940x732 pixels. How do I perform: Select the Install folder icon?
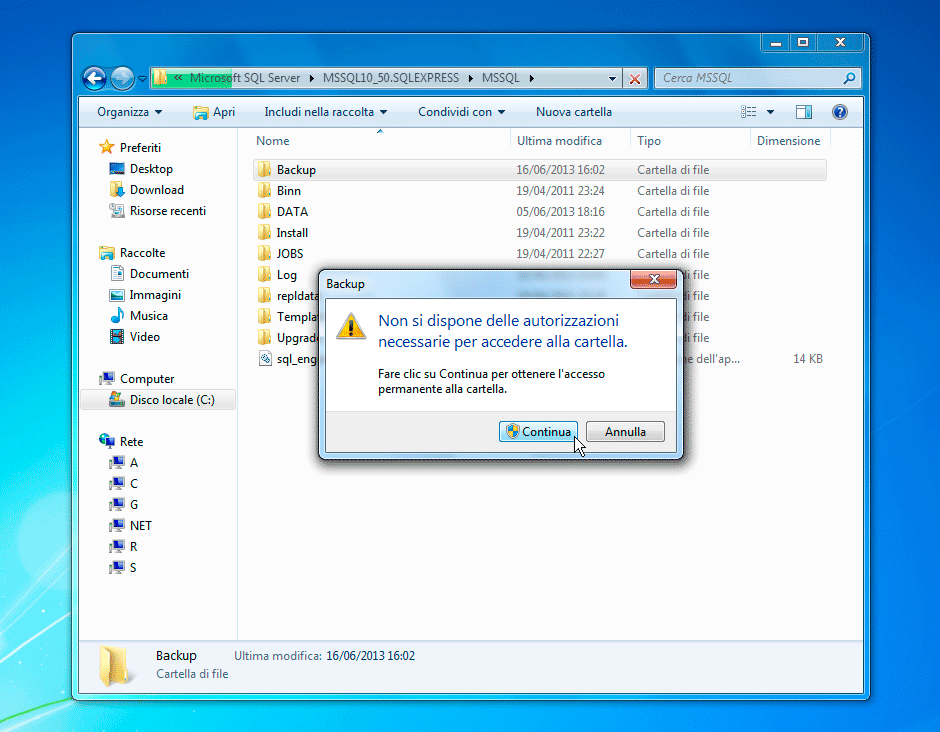pyautogui.click(x=264, y=233)
